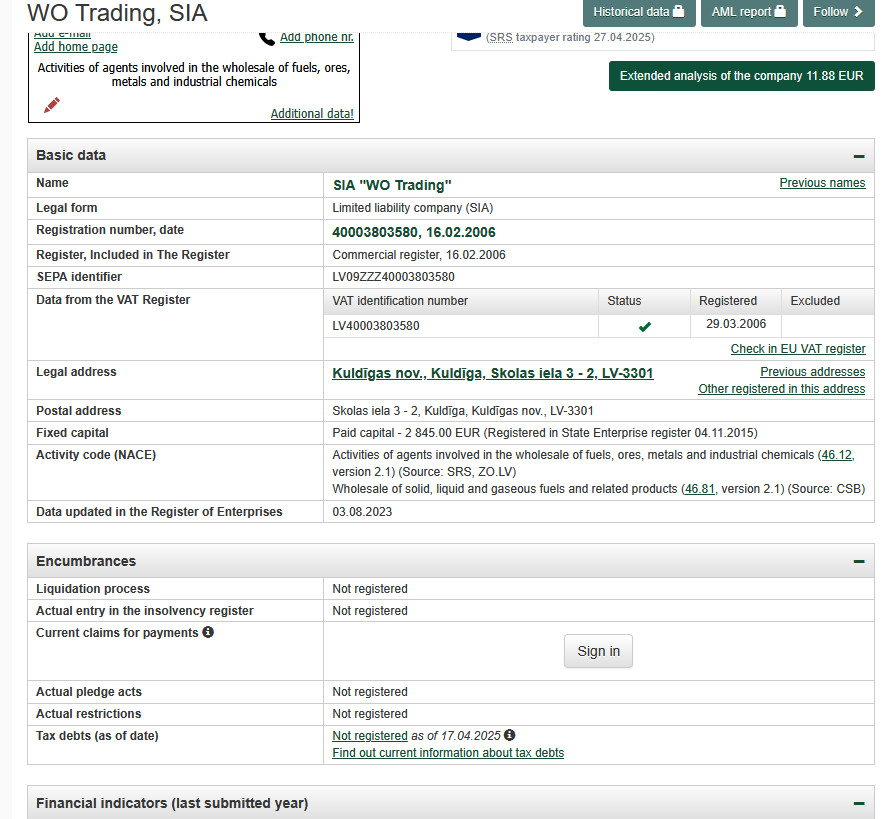Click Liquidation process Not registered value
Viewport: 882px width, 819px height.
pos(370,589)
